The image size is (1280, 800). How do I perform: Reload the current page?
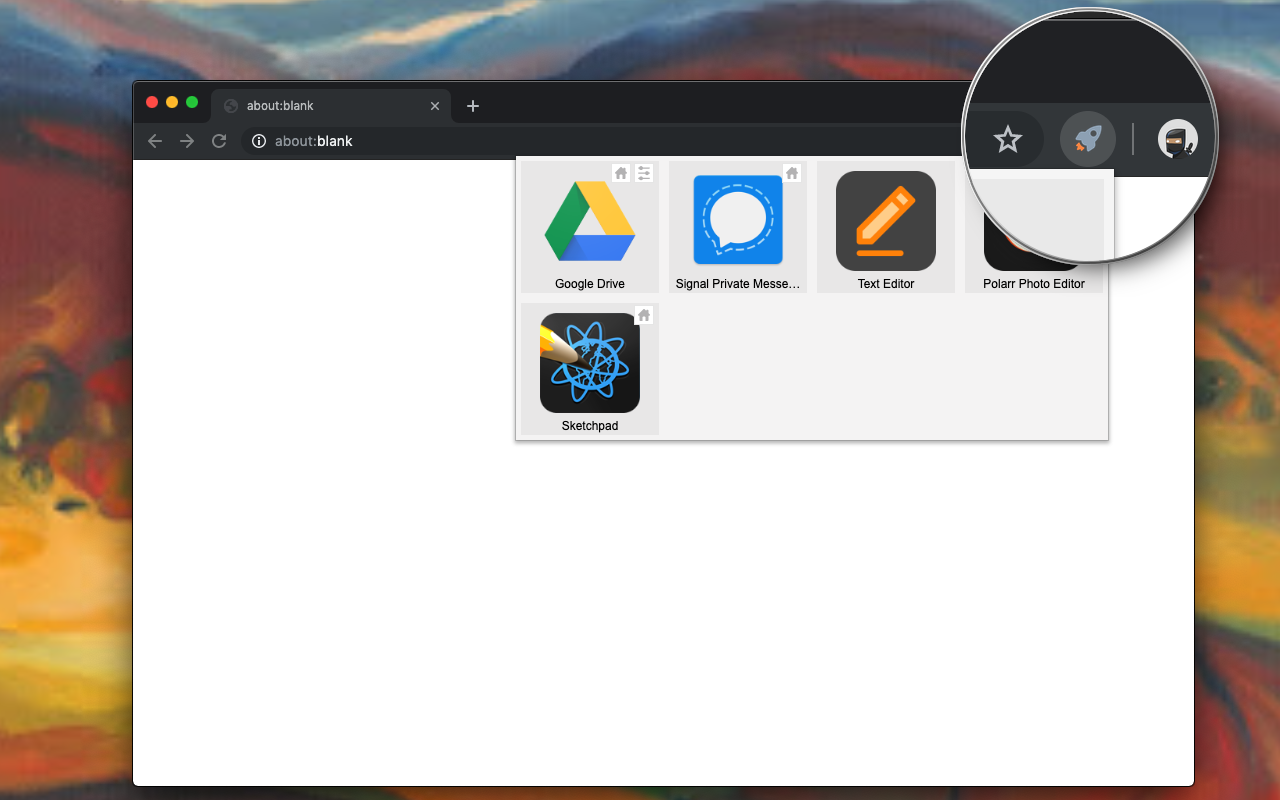point(219,141)
